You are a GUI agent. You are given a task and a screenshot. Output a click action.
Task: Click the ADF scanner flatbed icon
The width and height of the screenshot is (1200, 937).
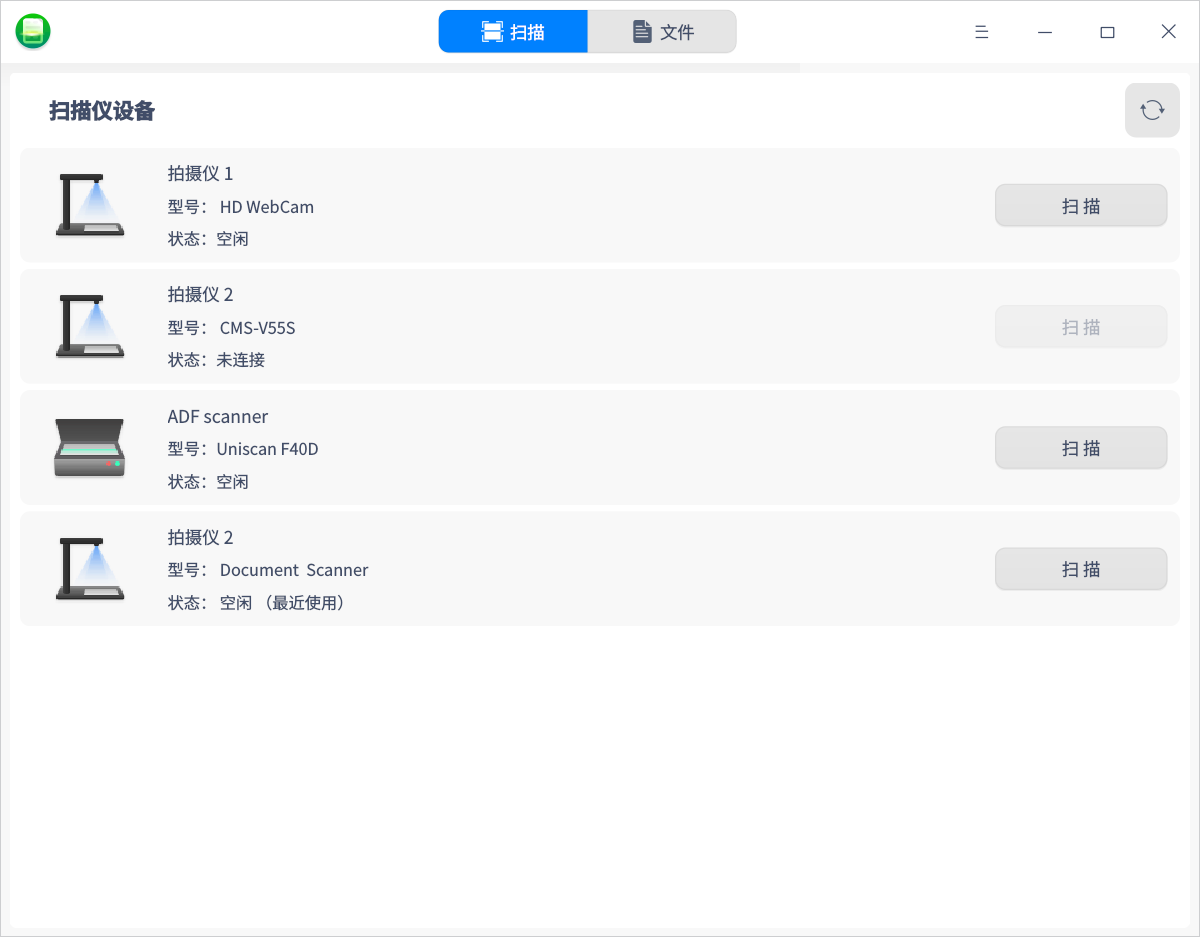pos(90,447)
